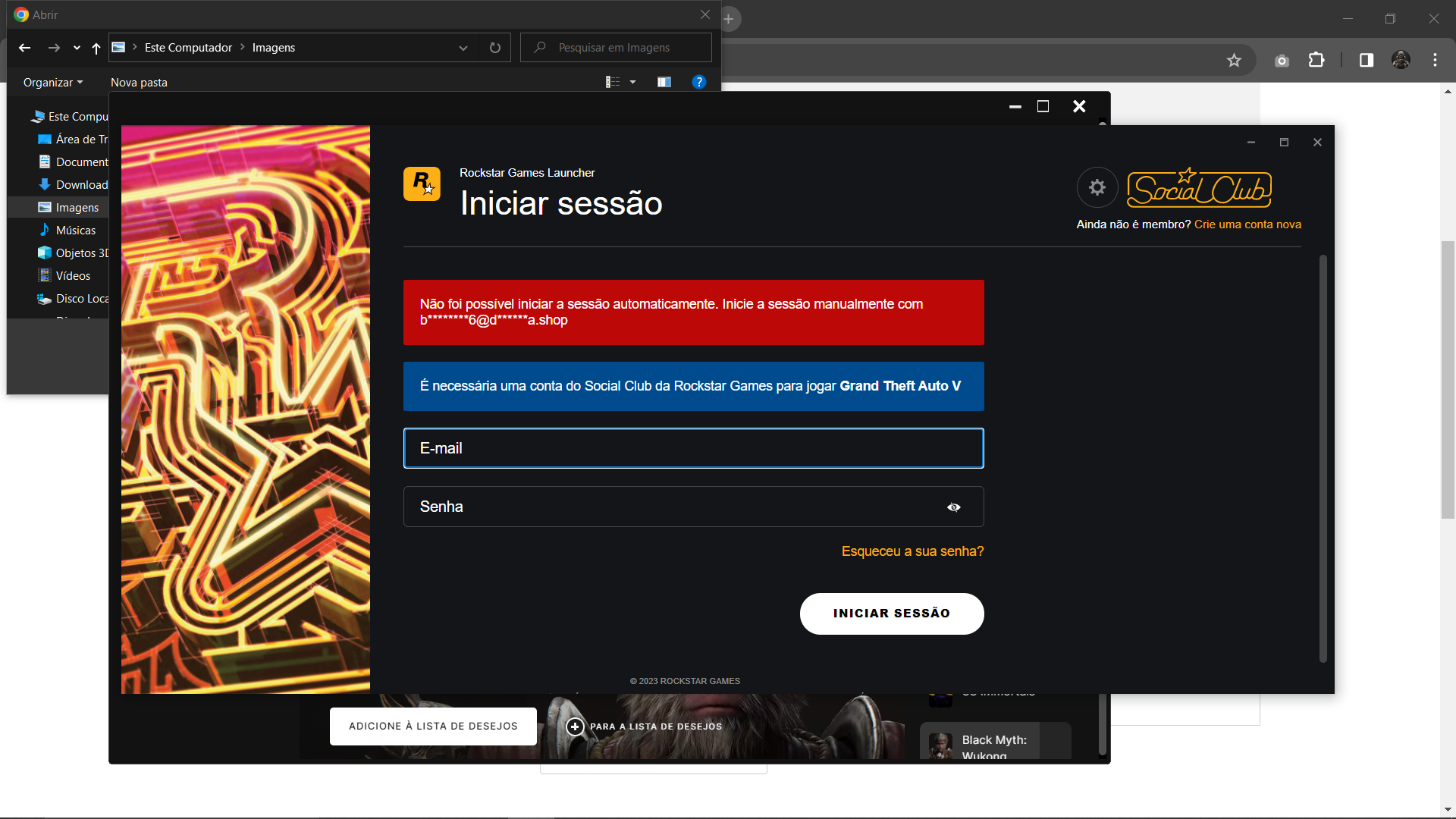Expand the file browser view options dropdown

(632, 82)
